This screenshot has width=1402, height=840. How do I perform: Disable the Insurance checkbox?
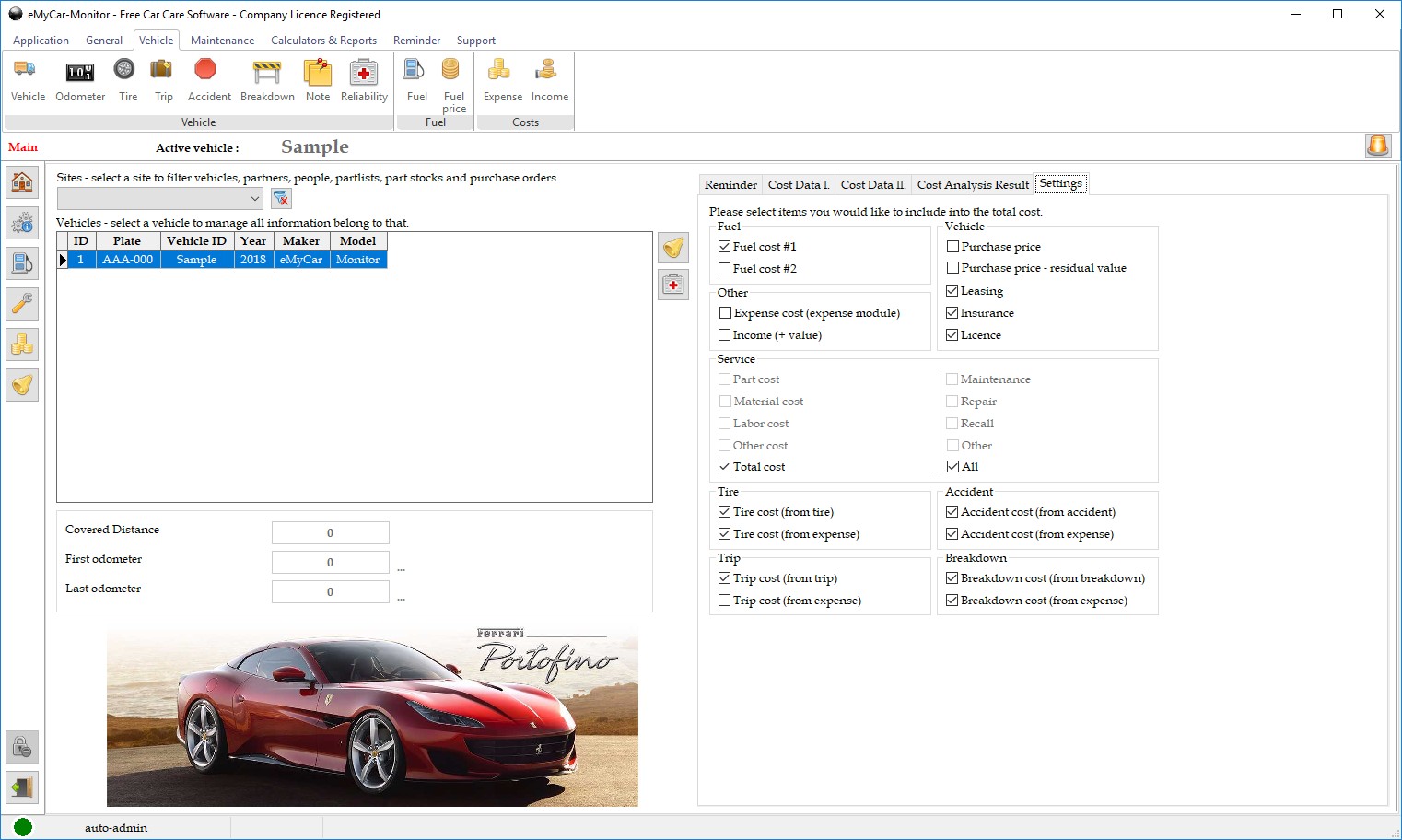click(952, 312)
